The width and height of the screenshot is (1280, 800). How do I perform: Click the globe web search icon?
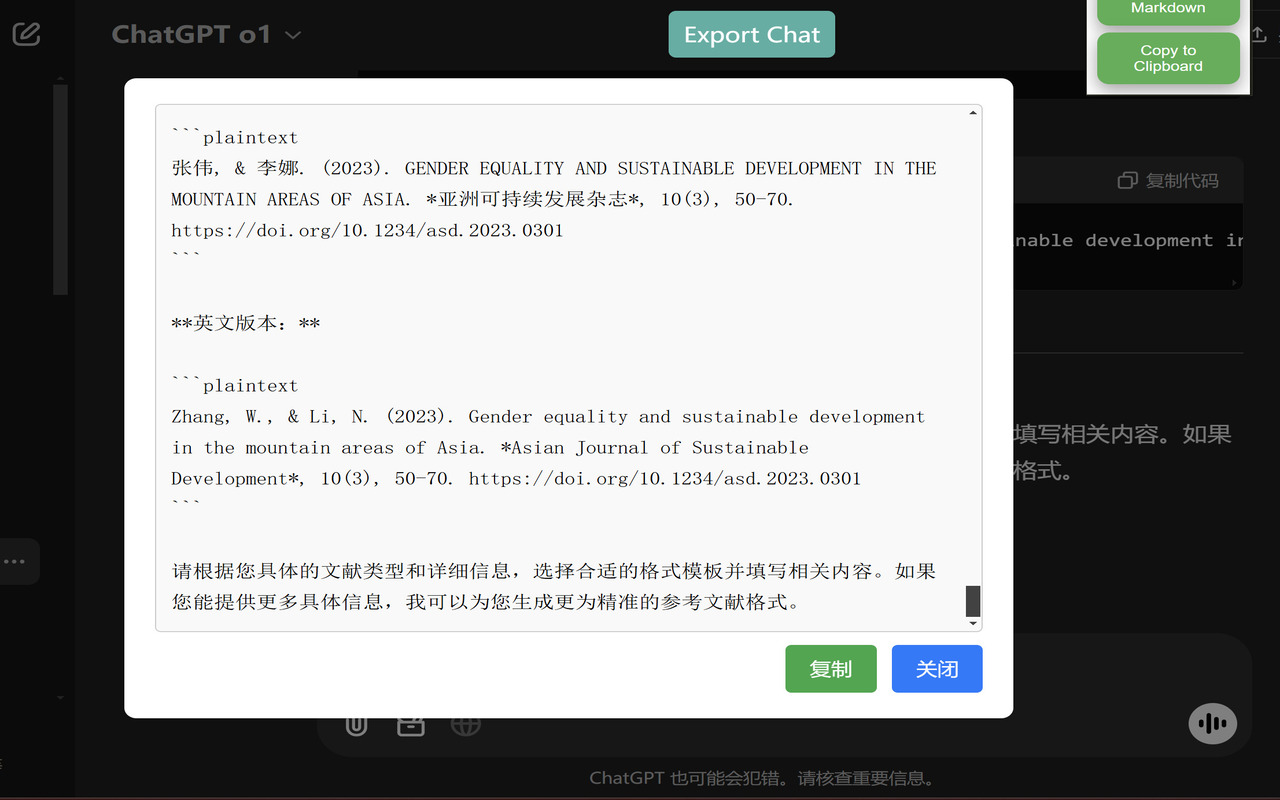click(466, 724)
